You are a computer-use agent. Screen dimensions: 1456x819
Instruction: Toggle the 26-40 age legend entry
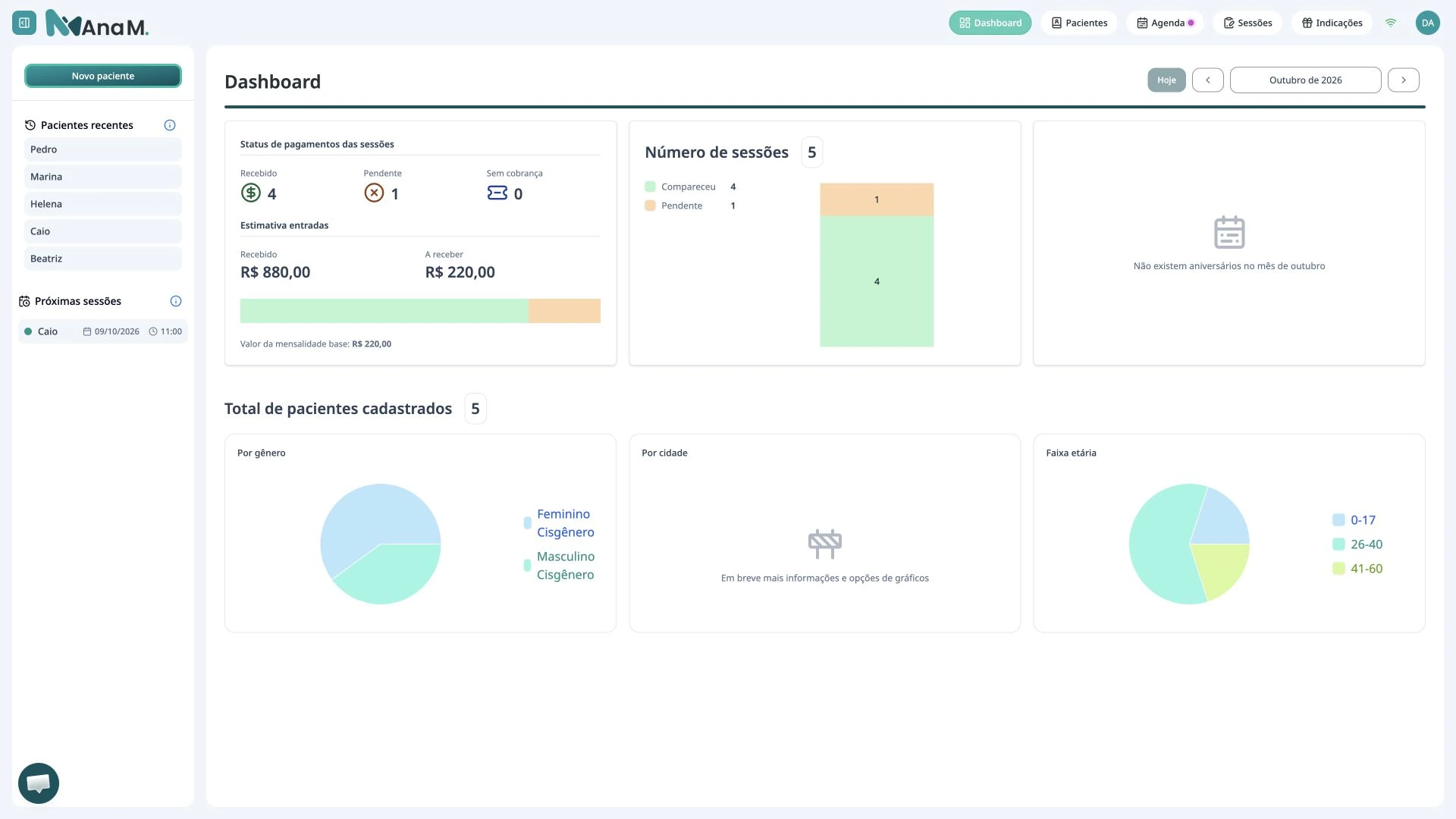(x=1357, y=544)
